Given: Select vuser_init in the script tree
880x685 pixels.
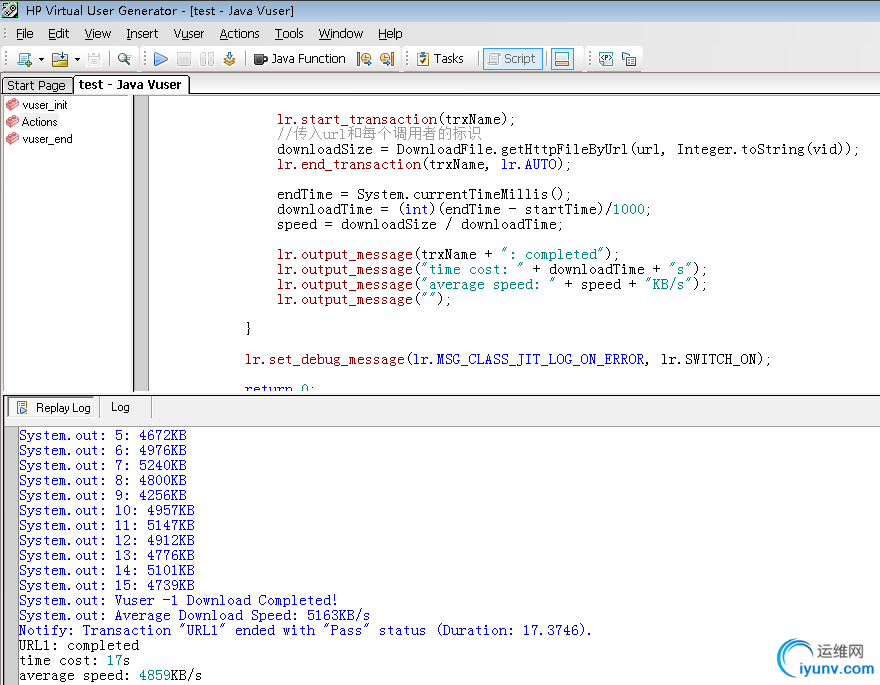Looking at the screenshot, I should click(x=45, y=105).
